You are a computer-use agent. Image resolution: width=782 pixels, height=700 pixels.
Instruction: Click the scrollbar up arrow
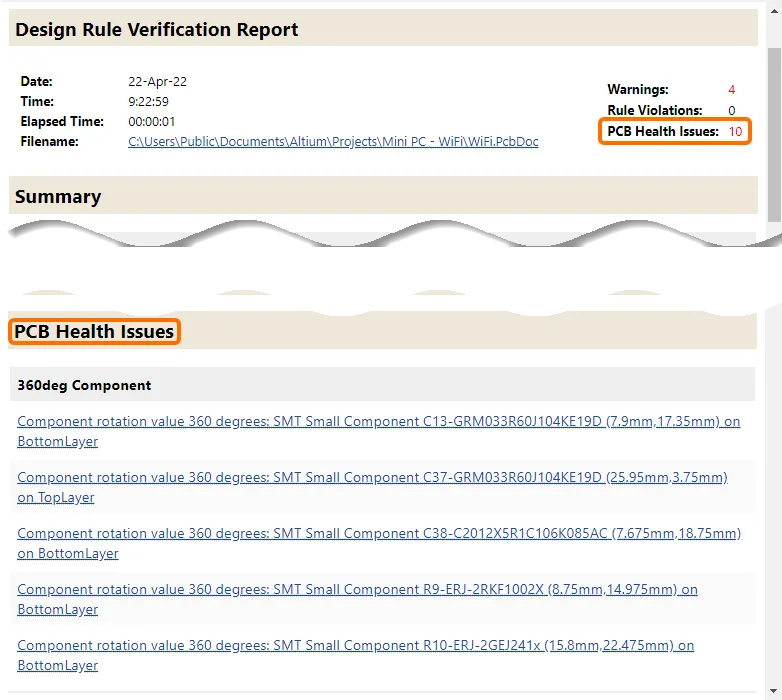click(x=774, y=11)
